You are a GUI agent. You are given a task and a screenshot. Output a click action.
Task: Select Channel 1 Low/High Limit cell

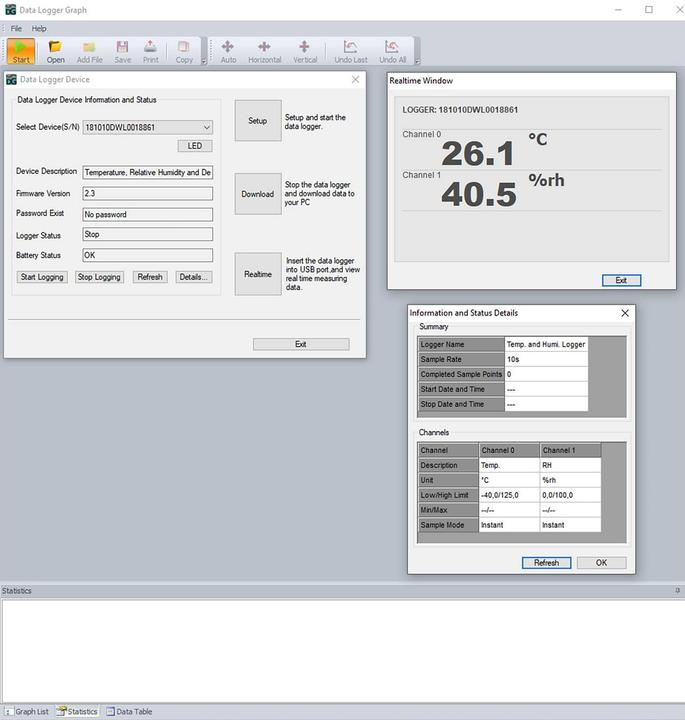click(x=570, y=495)
